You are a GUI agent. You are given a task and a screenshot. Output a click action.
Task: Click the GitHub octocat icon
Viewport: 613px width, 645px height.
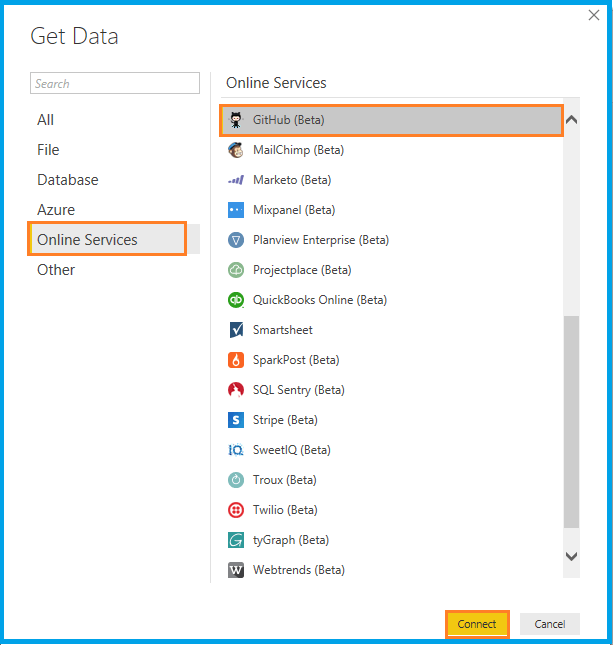pos(236,120)
